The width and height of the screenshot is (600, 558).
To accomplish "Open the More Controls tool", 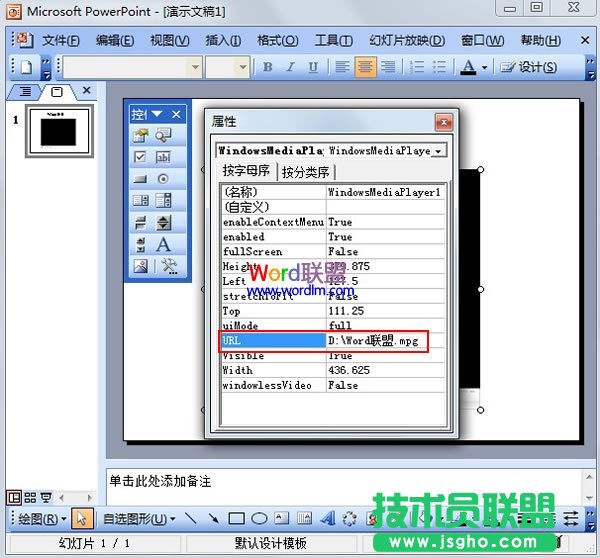I will [169, 266].
